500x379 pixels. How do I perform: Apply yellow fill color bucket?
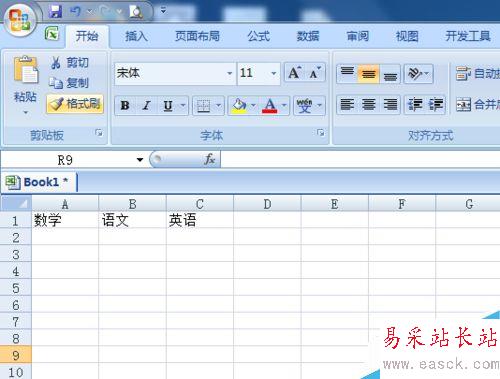coord(239,106)
